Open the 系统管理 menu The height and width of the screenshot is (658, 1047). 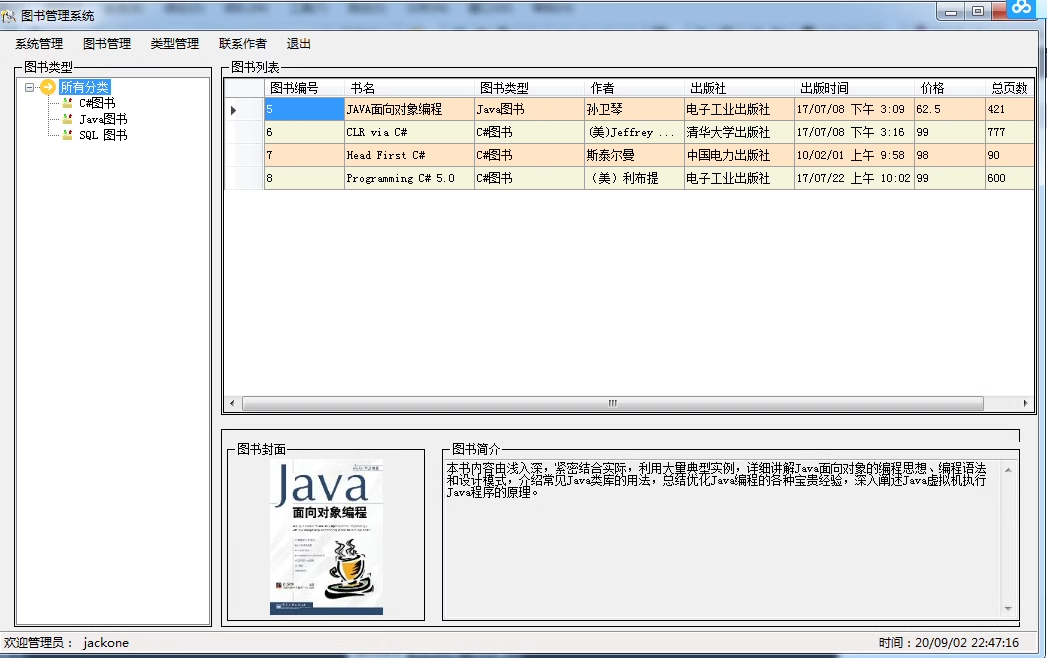click(x=39, y=43)
